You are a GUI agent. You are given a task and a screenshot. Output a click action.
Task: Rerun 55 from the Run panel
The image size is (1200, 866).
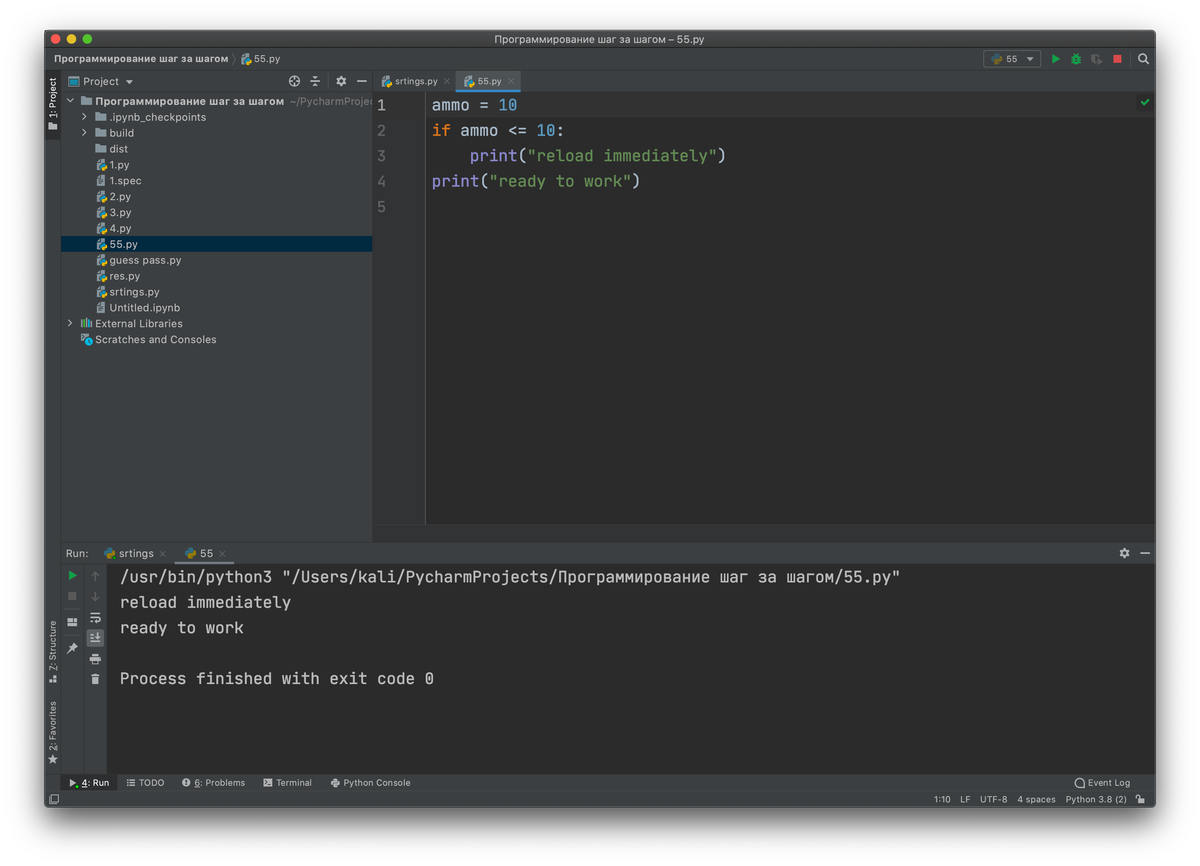[x=72, y=576]
